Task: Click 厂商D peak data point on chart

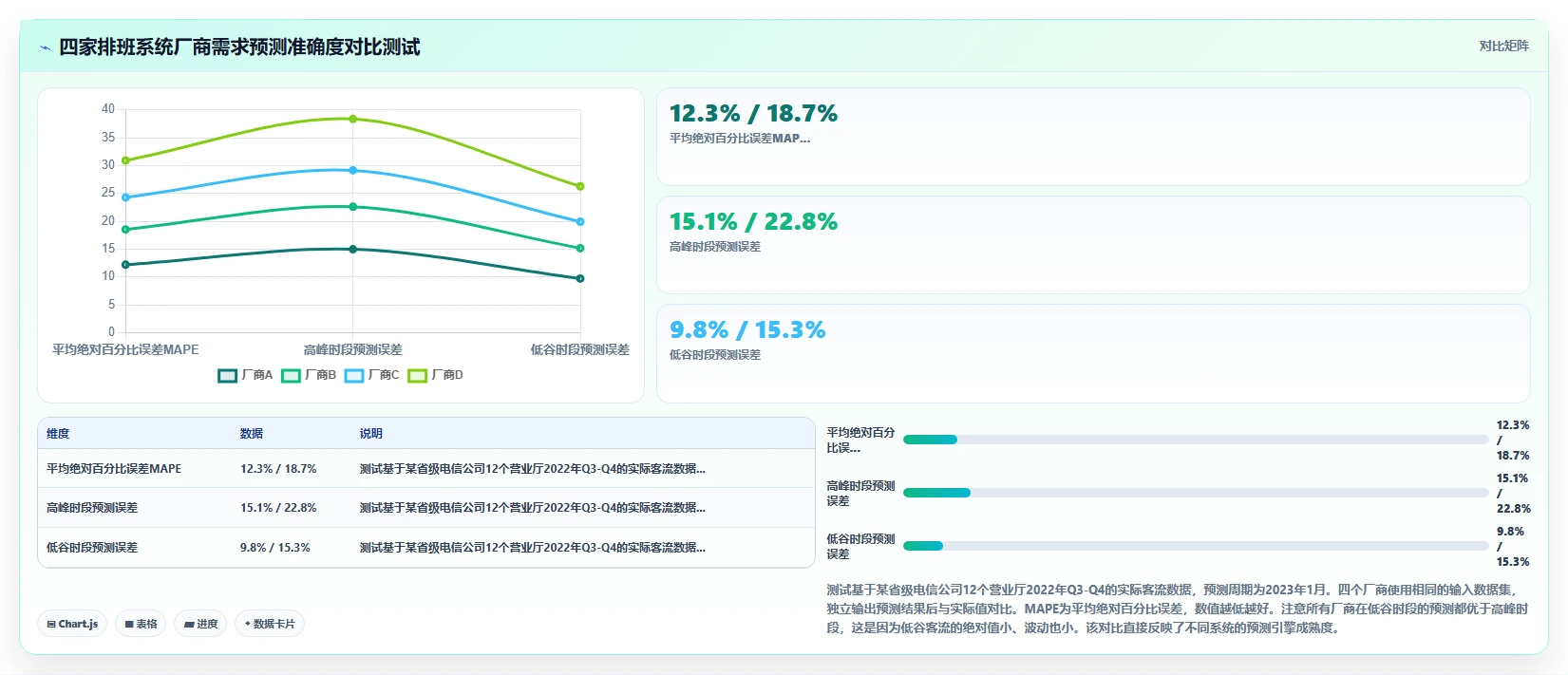Action: tap(353, 119)
